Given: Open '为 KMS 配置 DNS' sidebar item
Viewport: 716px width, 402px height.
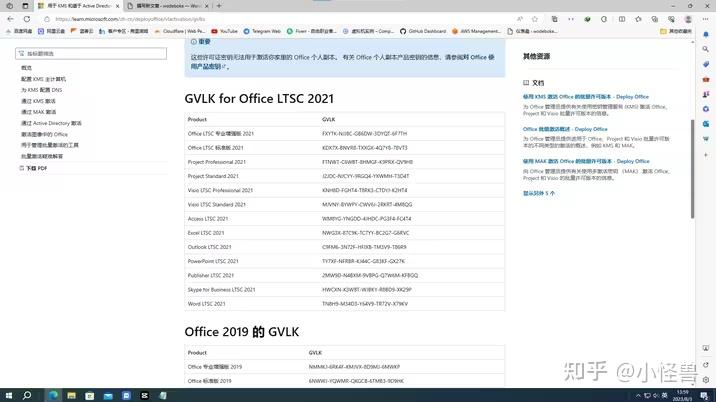Looking at the screenshot, I should [x=42, y=90].
